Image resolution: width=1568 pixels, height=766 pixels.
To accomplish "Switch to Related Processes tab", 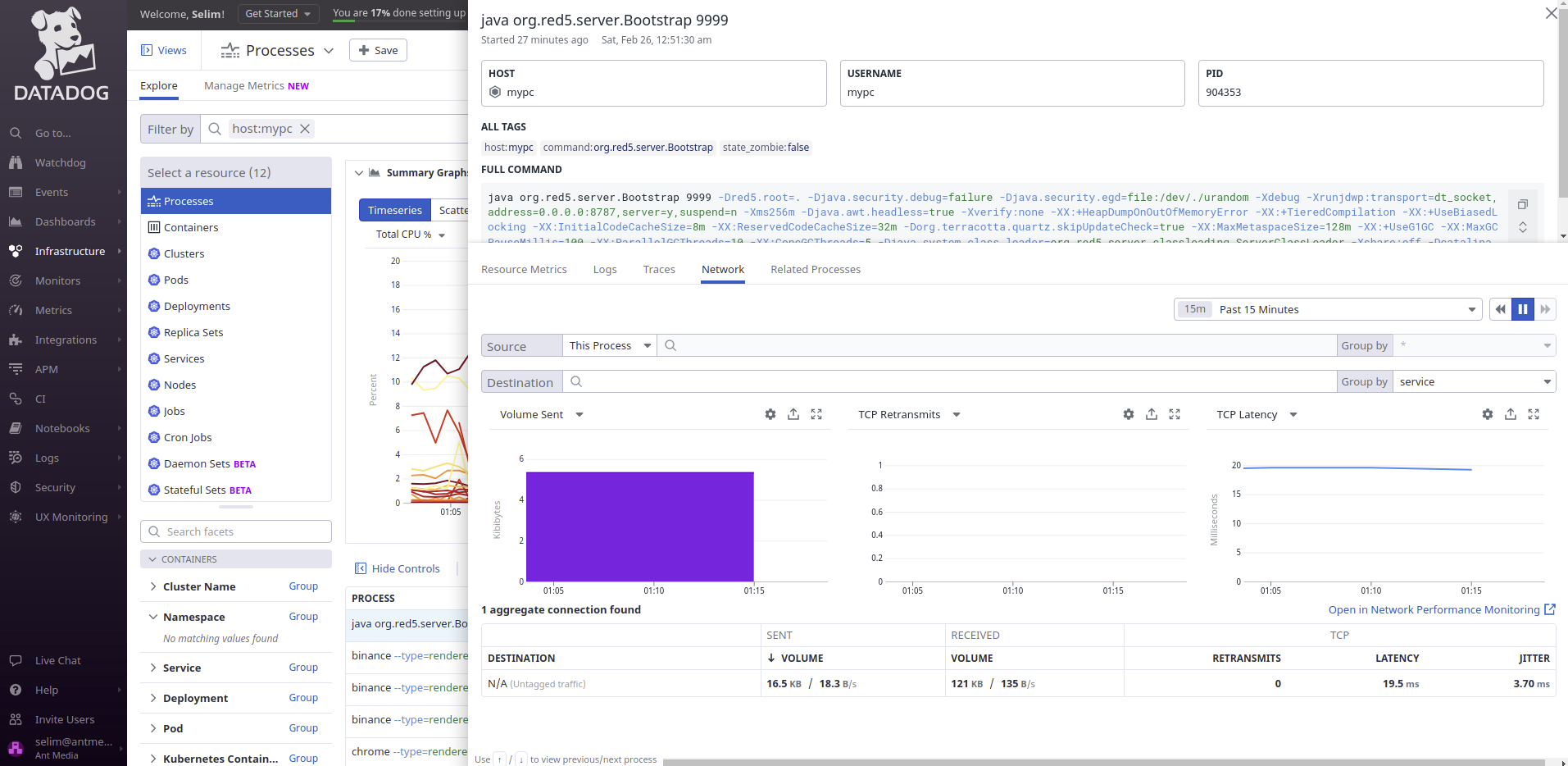I will tap(816, 269).
